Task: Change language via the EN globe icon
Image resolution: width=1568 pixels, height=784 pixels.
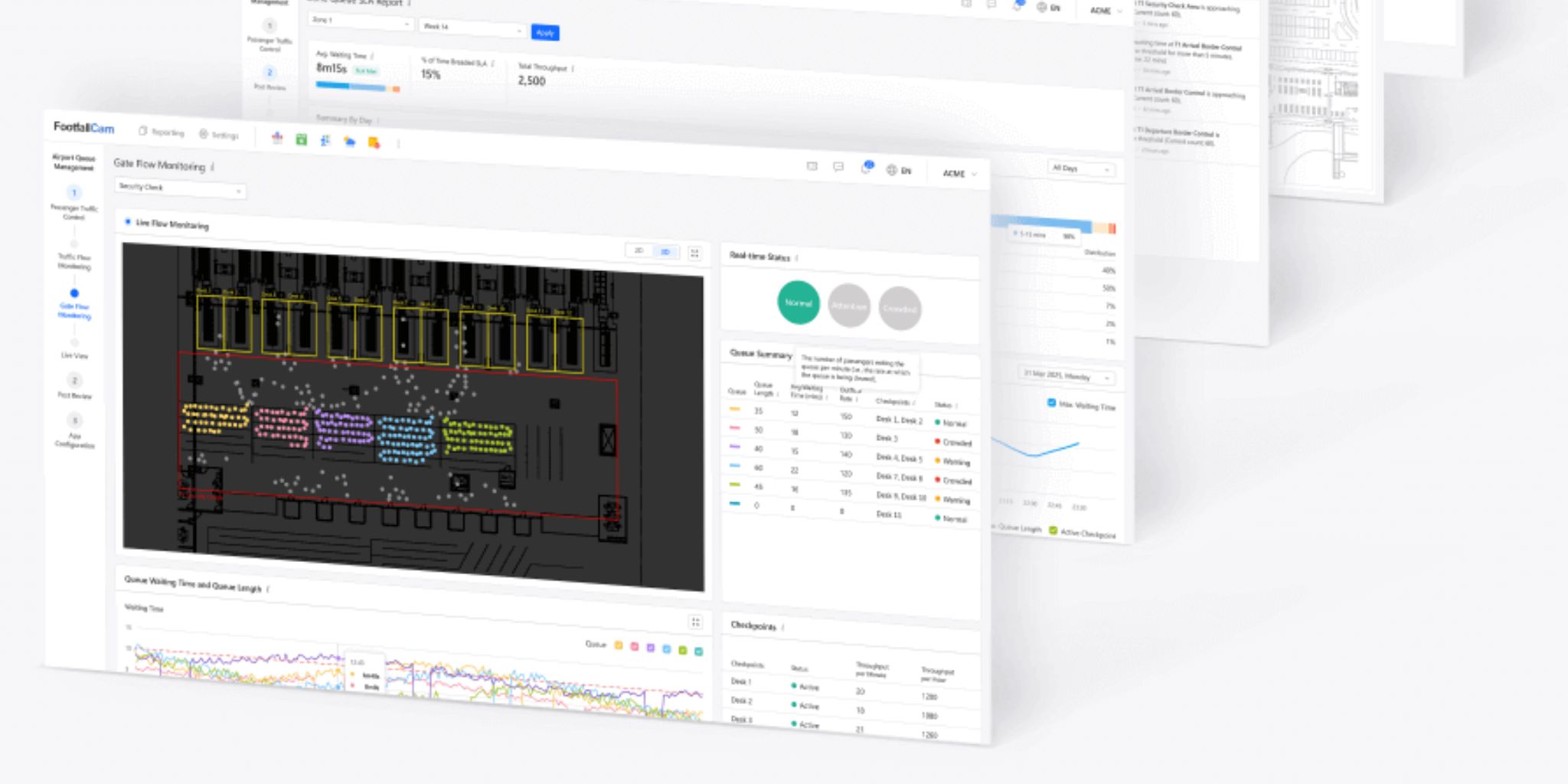Action: (x=899, y=170)
